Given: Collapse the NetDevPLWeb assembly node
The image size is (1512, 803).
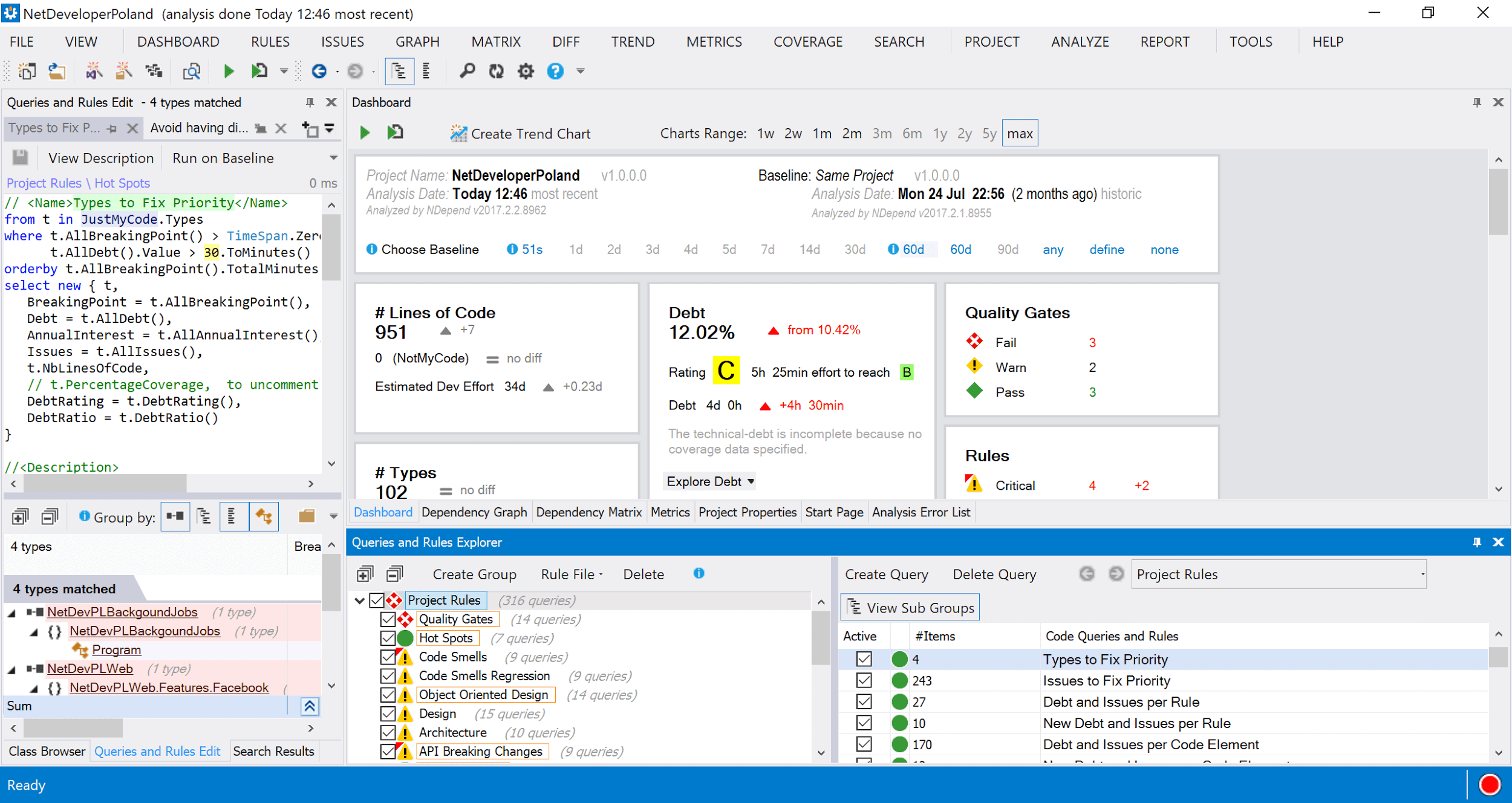Looking at the screenshot, I should click(12, 669).
